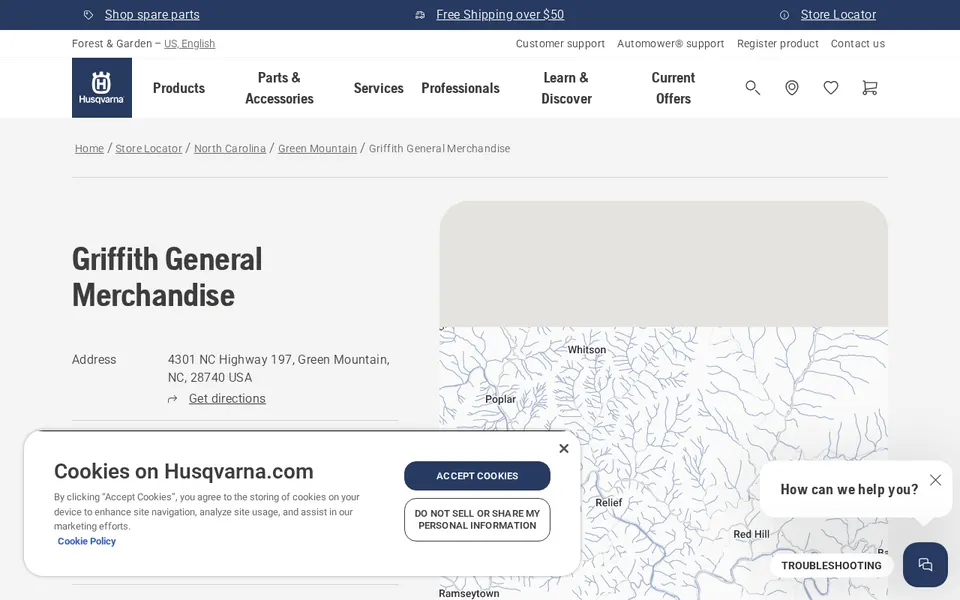Open the Services menu
The image size is (960, 600).
pyautogui.click(x=378, y=88)
